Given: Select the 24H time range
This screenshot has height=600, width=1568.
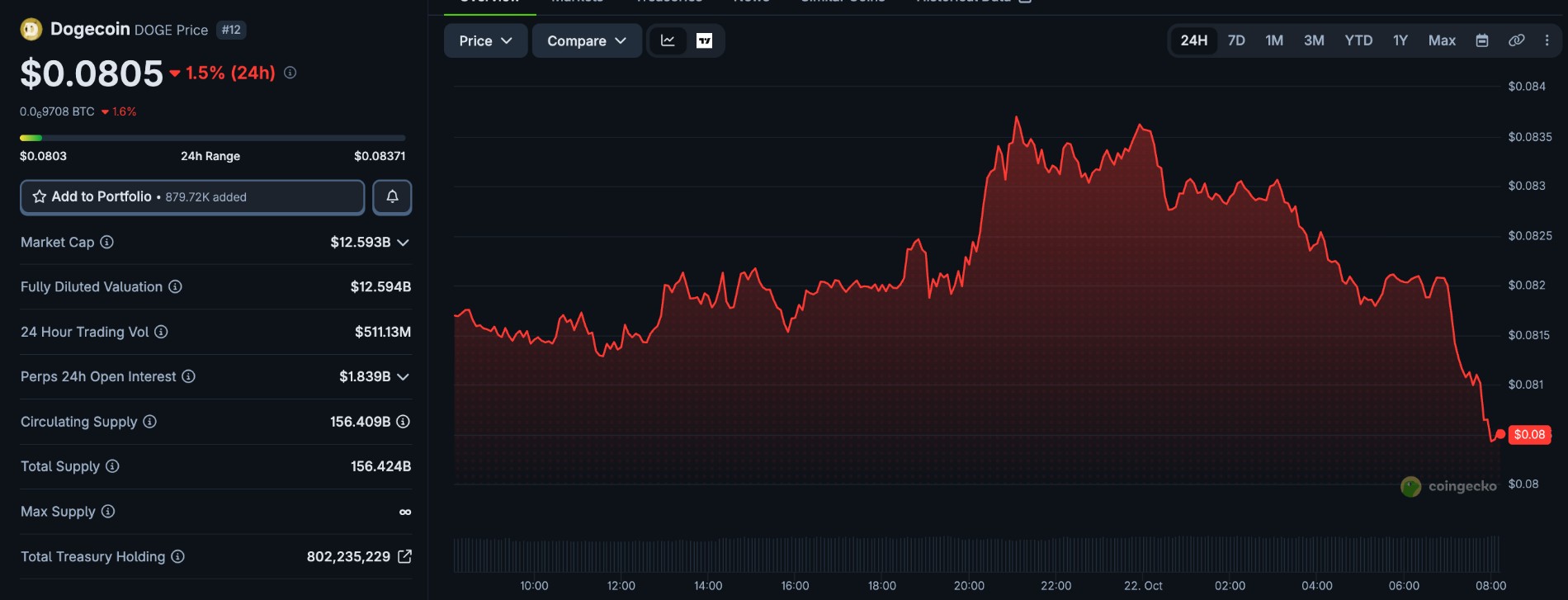Looking at the screenshot, I should [x=1193, y=40].
